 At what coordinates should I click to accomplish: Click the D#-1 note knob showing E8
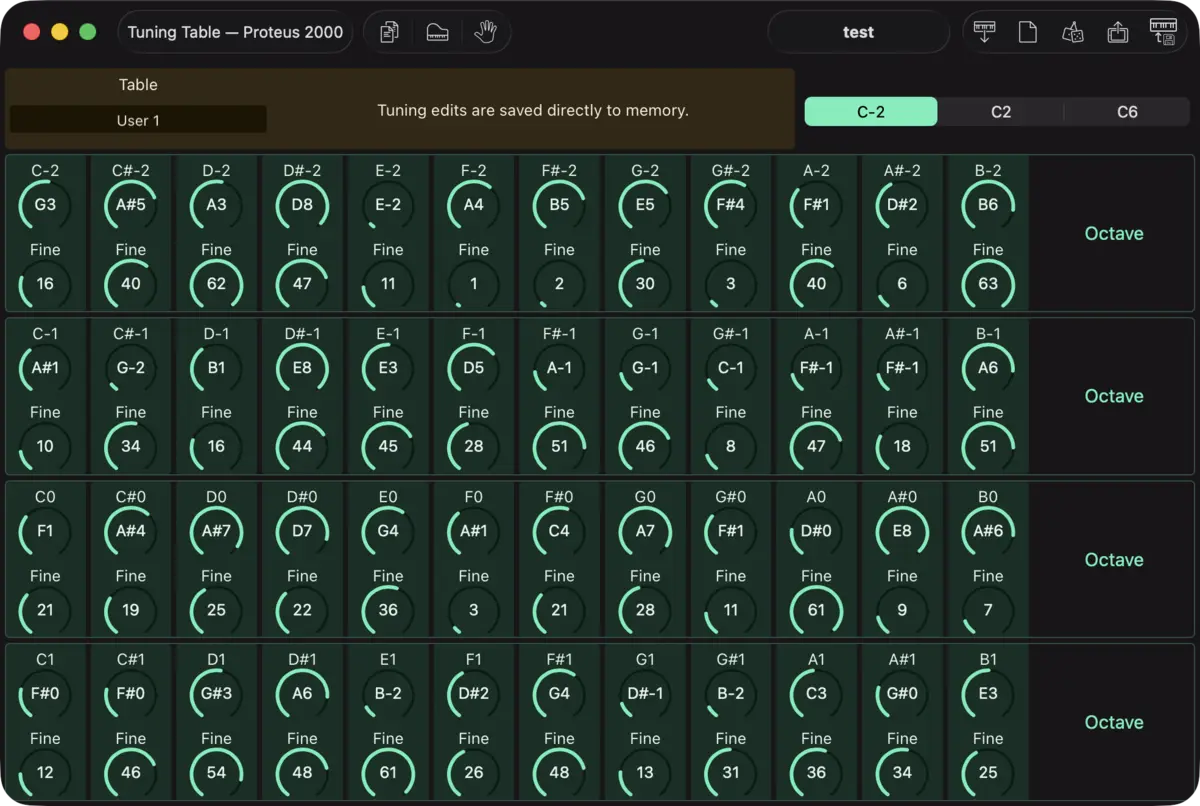click(x=302, y=368)
